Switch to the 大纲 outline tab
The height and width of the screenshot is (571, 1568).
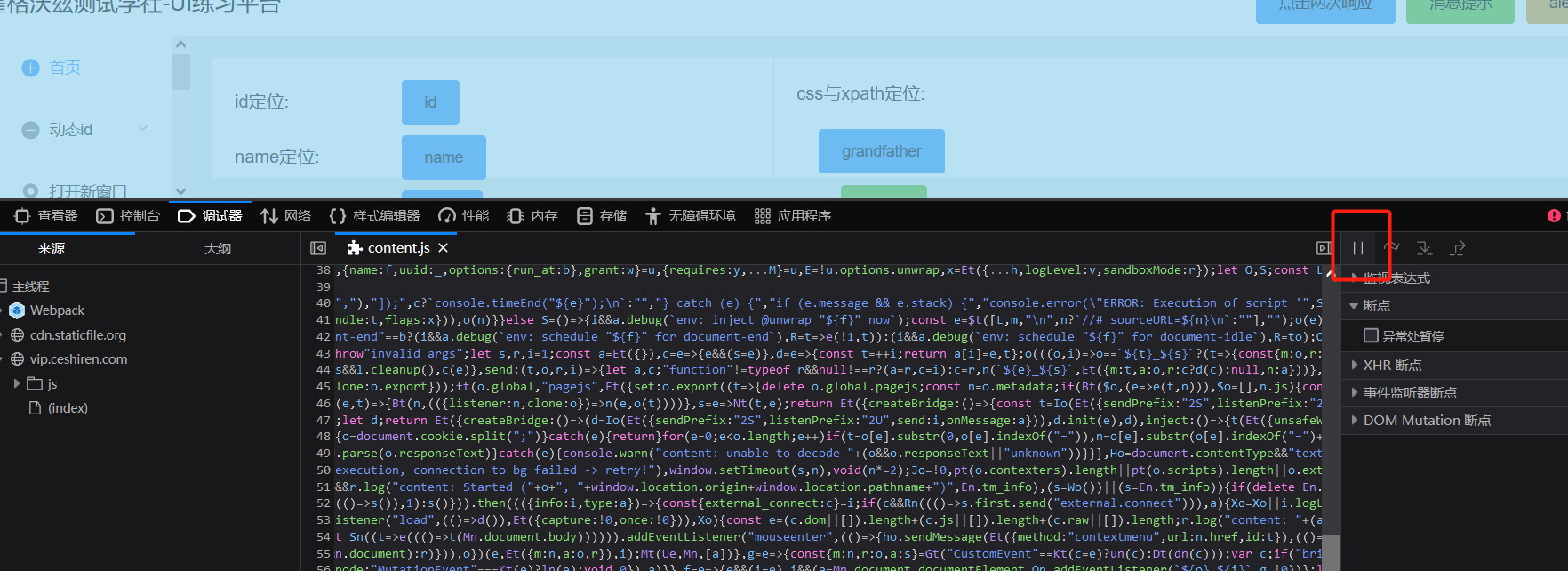pyautogui.click(x=218, y=248)
